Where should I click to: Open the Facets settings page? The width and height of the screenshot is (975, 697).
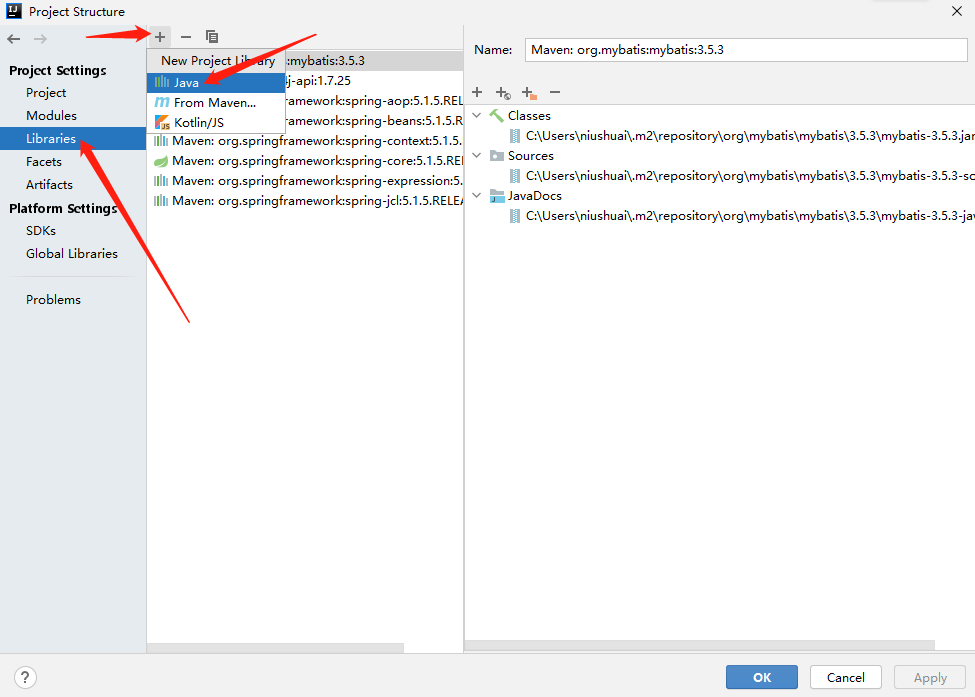(44, 162)
